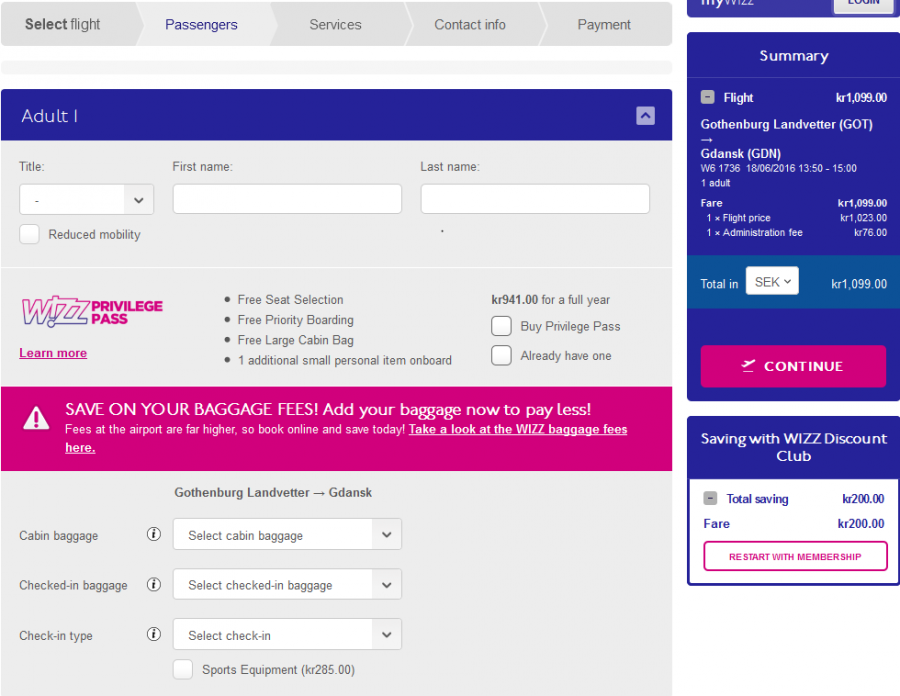The height and width of the screenshot is (696, 900).
Task: Click the 'kr941.00 for a full year' text
Action: point(550,300)
